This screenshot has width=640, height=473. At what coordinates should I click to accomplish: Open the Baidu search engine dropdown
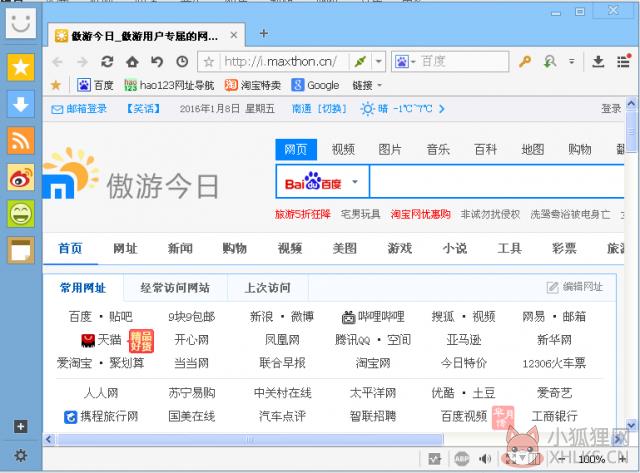tap(355, 182)
